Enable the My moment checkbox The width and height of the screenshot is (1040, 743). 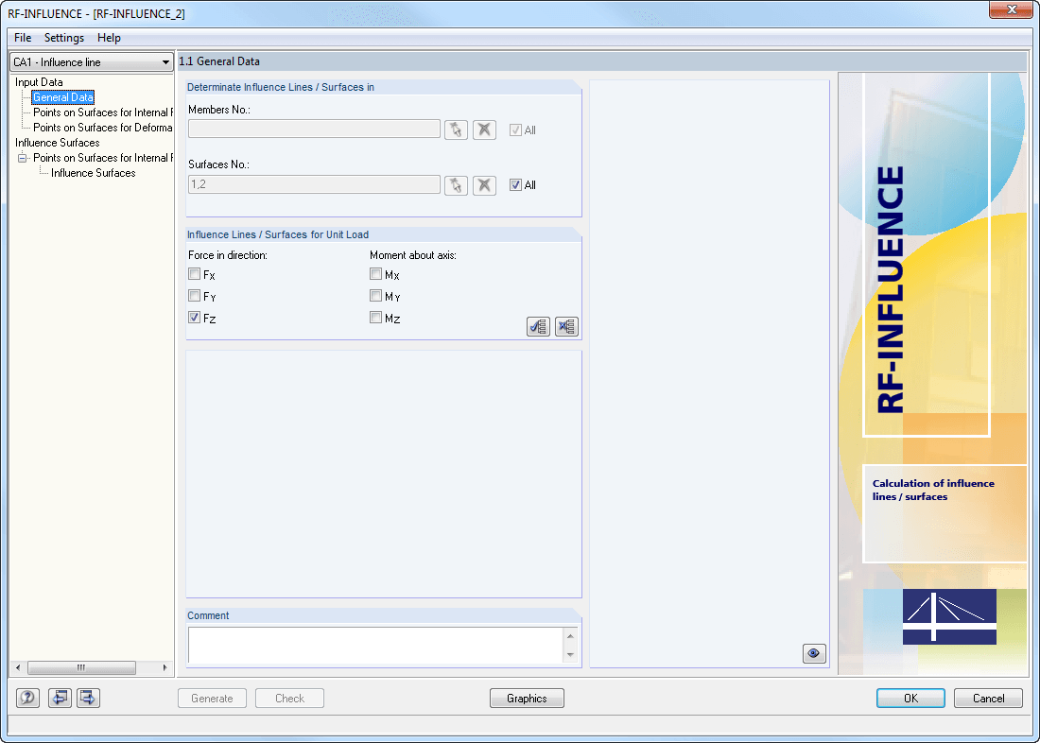coord(376,296)
